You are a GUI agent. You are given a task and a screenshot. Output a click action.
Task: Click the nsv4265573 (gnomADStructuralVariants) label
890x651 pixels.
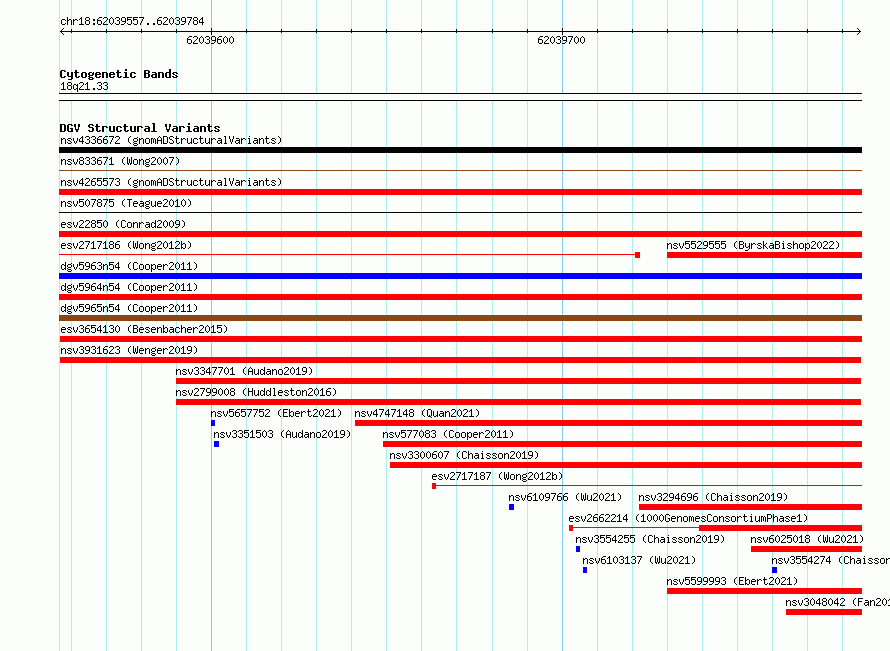pos(171,182)
